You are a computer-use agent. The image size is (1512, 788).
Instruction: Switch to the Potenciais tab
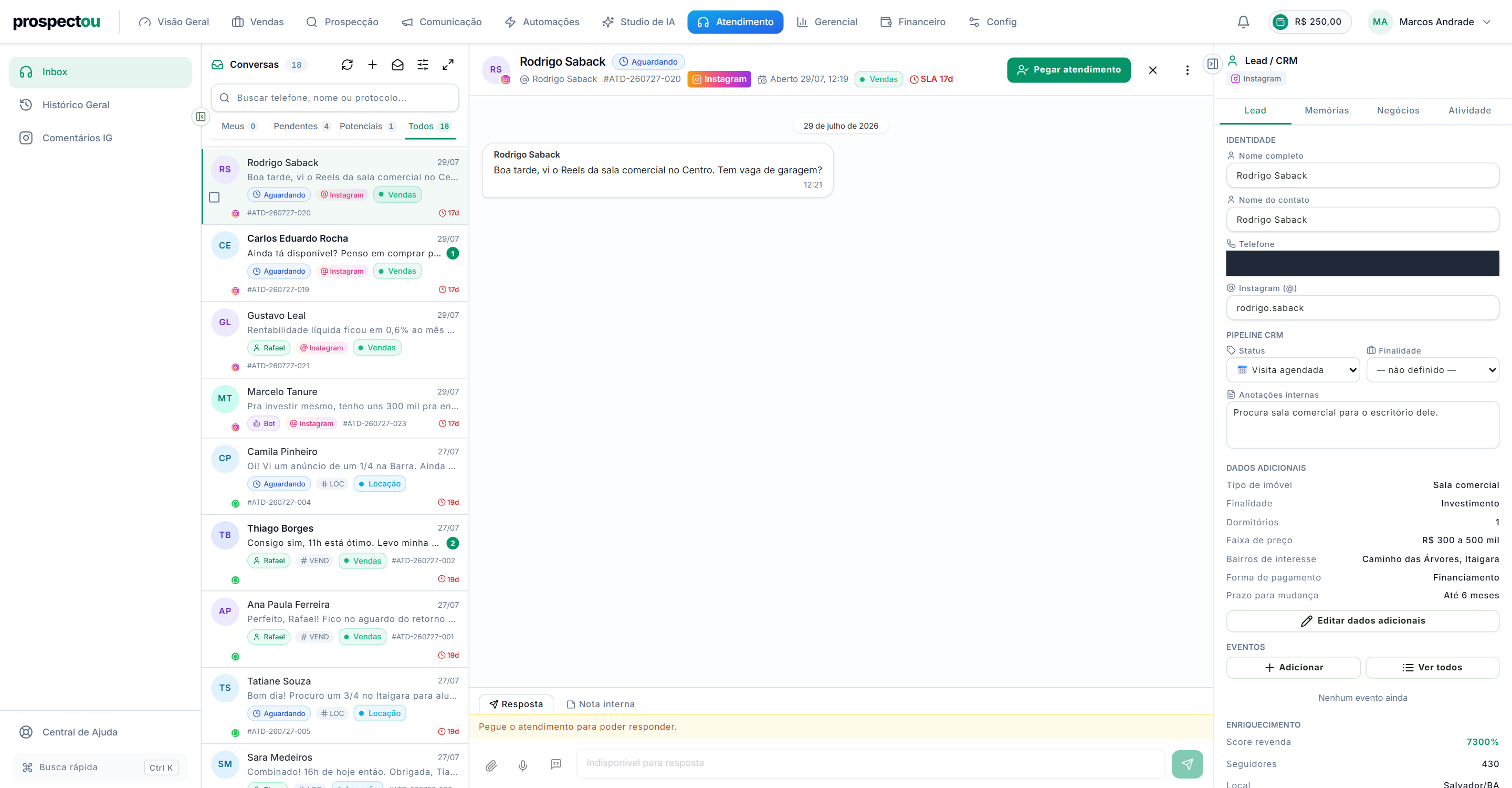click(367, 126)
